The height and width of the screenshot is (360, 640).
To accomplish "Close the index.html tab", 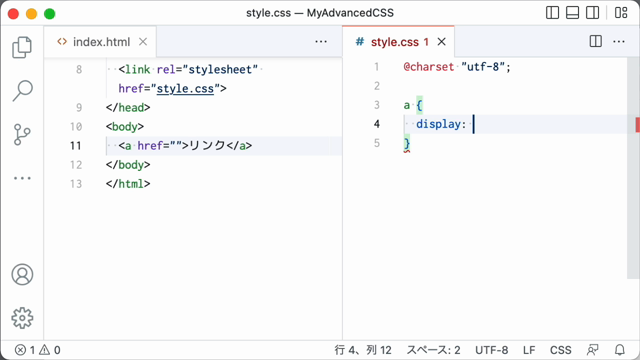I will pos(143,42).
